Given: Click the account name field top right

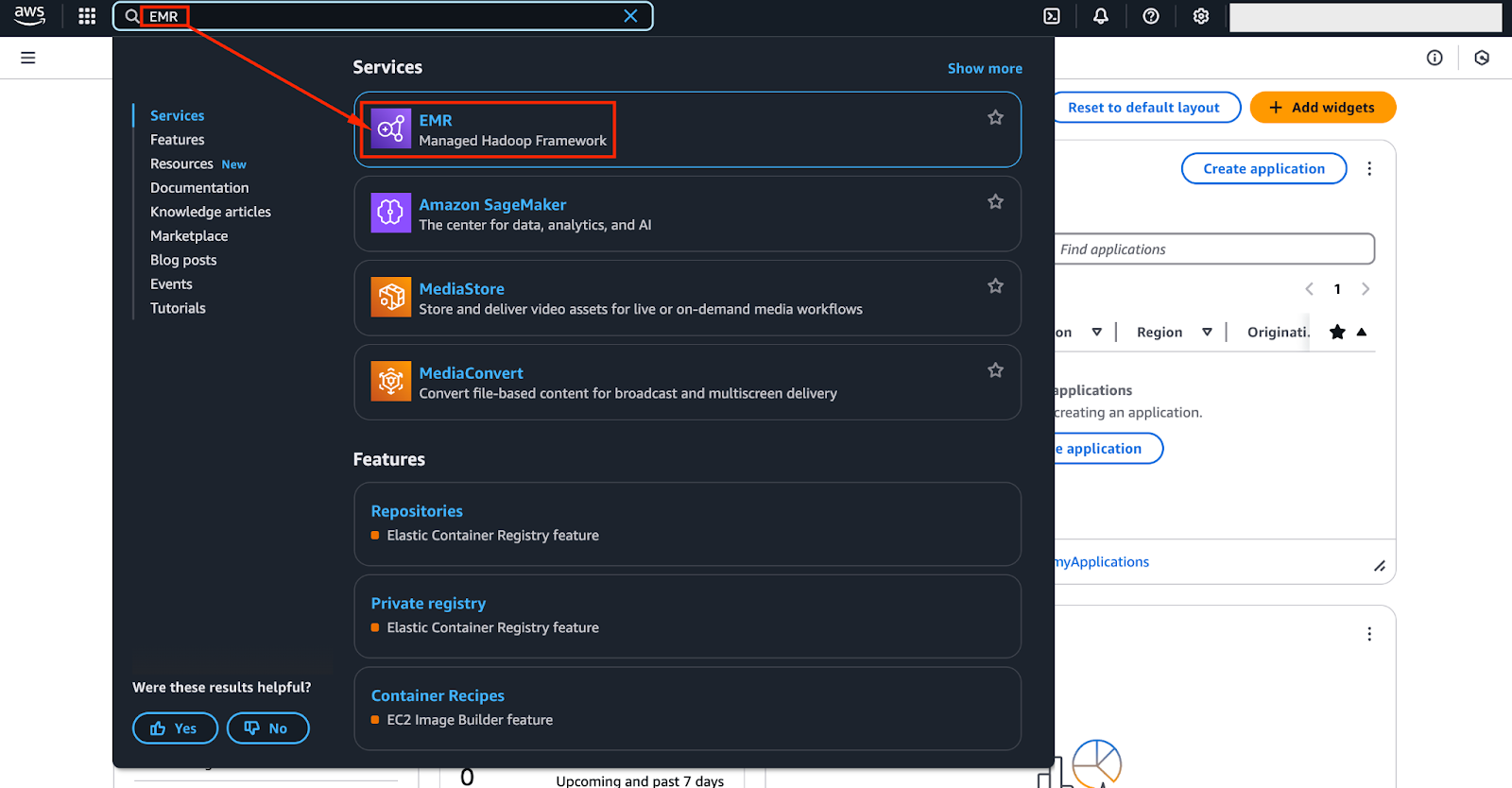Looking at the screenshot, I should pyautogui.click(x=1366, y=17).
